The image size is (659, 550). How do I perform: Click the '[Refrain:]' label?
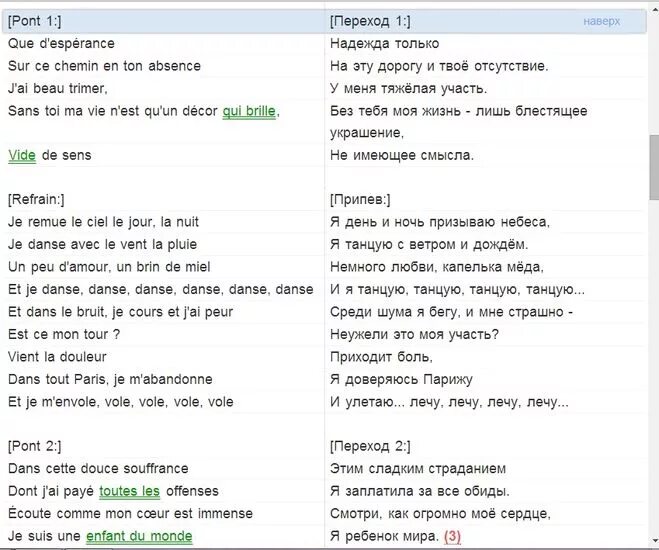36,199
